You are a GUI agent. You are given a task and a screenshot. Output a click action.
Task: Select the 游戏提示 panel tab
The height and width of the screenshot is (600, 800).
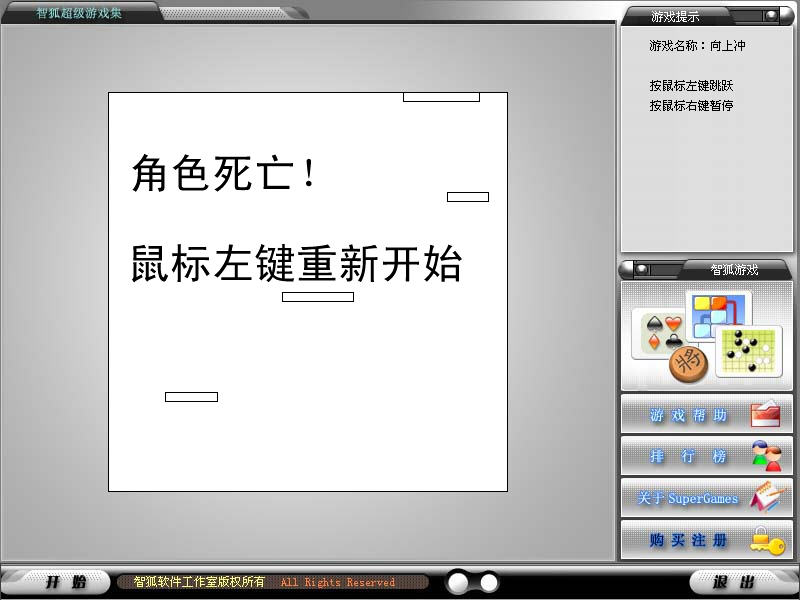pos(676,16)
